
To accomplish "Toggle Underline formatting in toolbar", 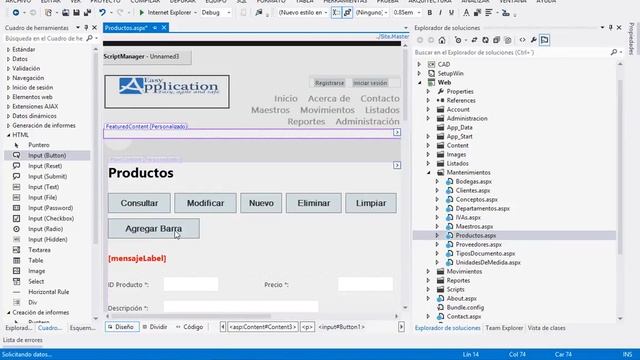I will click(451, 13).
